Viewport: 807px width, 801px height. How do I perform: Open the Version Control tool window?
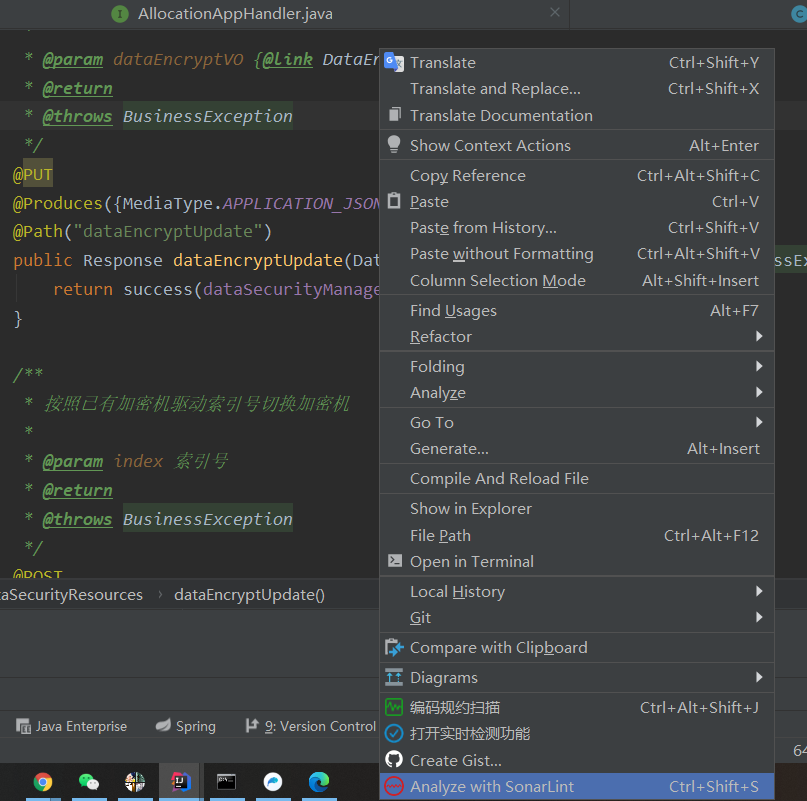tap(311, 727)
